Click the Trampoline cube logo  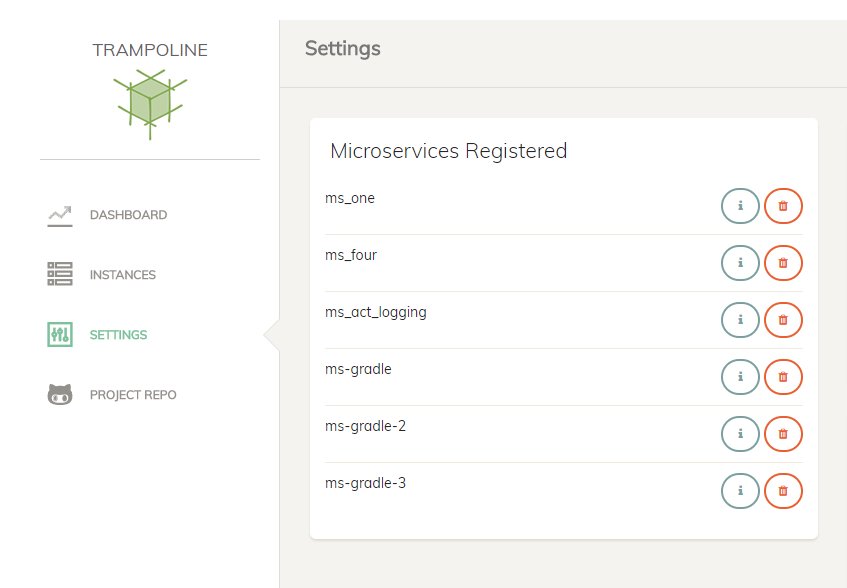coord(150,104)
